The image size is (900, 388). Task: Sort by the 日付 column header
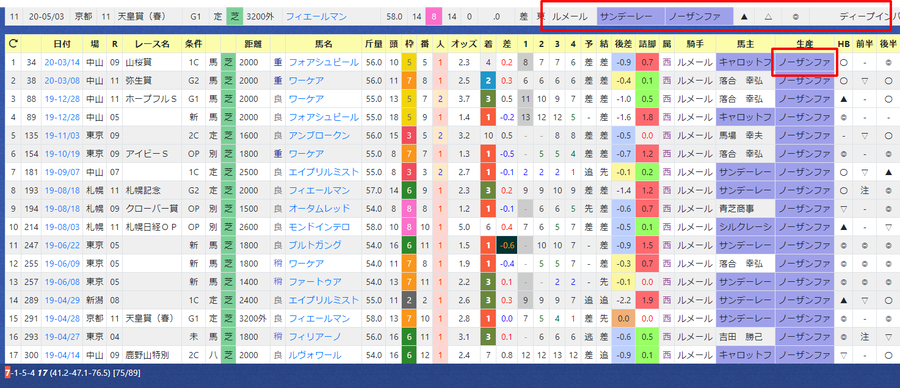coord(63,43)
